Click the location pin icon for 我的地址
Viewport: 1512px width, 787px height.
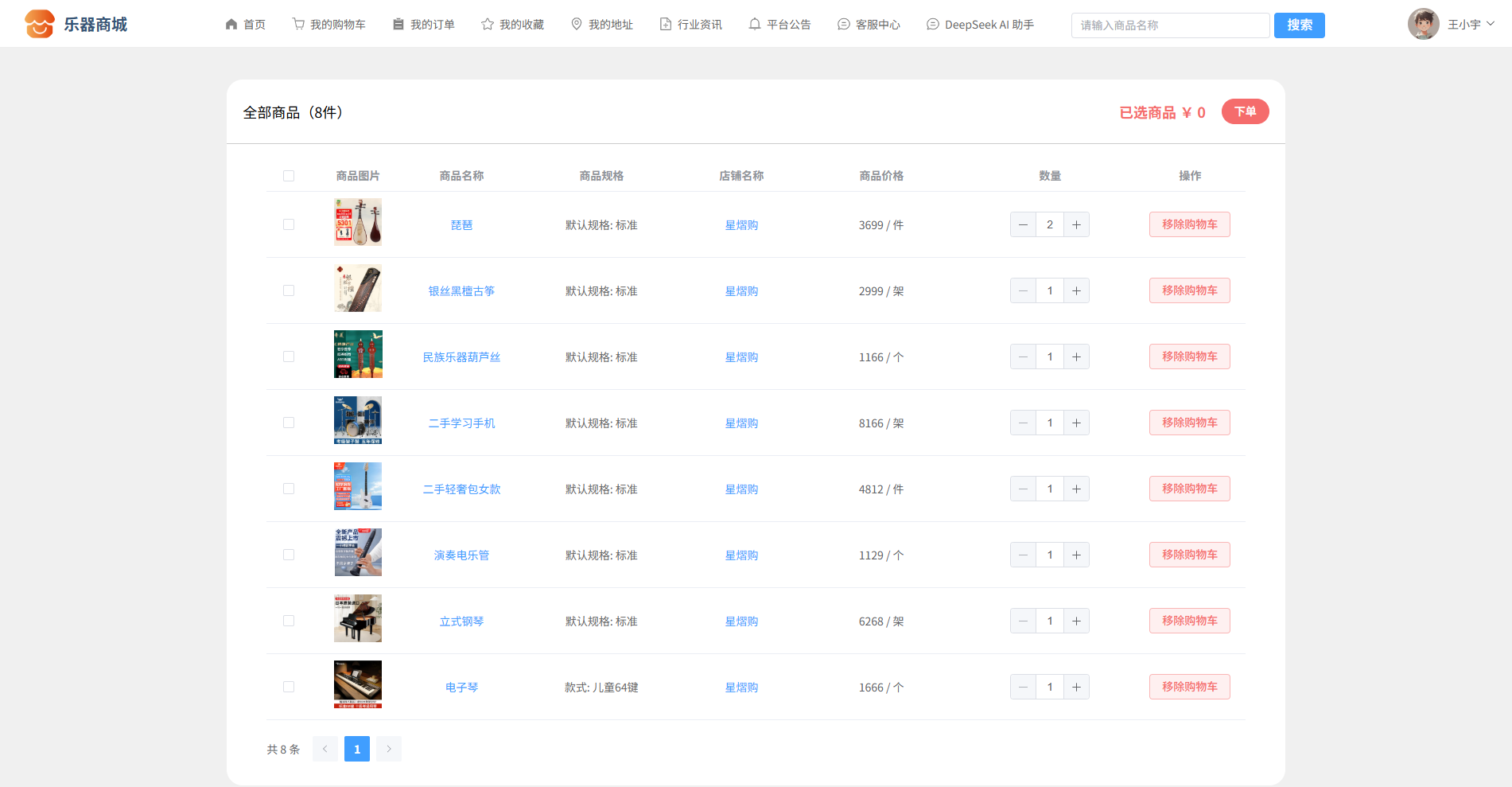point(577,25)
